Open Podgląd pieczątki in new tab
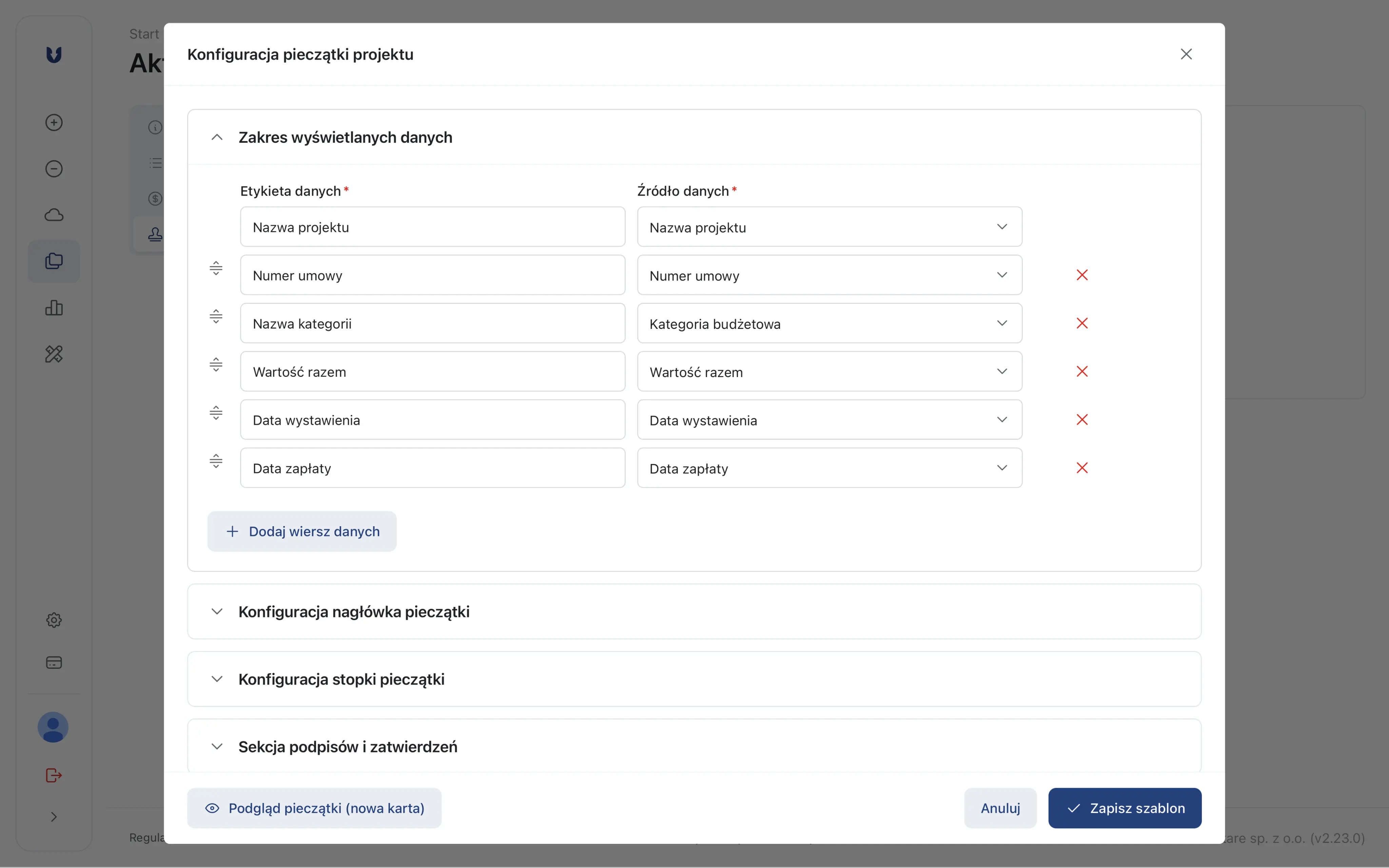This screenshot has height=868, width=1389. (315, 808)
